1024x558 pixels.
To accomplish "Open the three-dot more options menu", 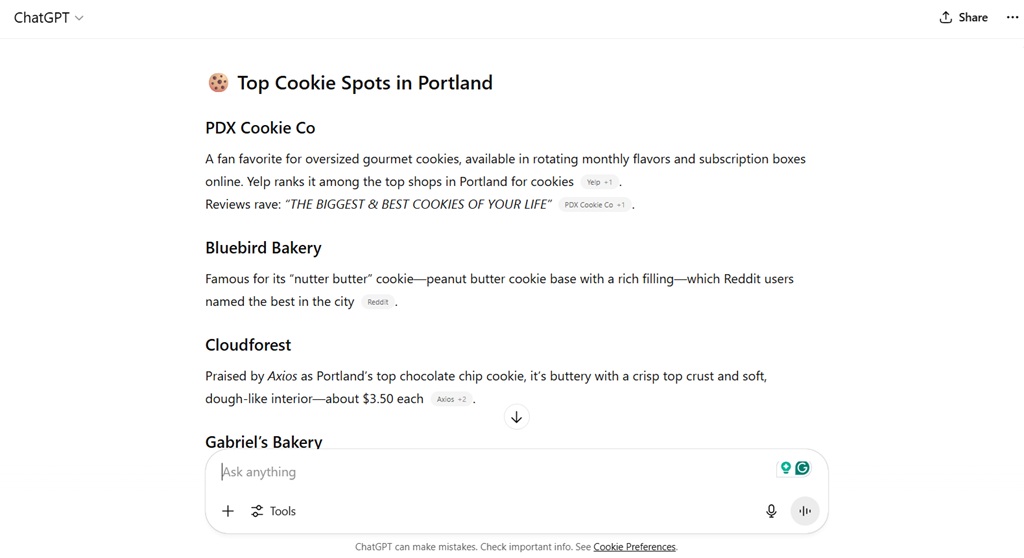I will [x=1012, y=17].
